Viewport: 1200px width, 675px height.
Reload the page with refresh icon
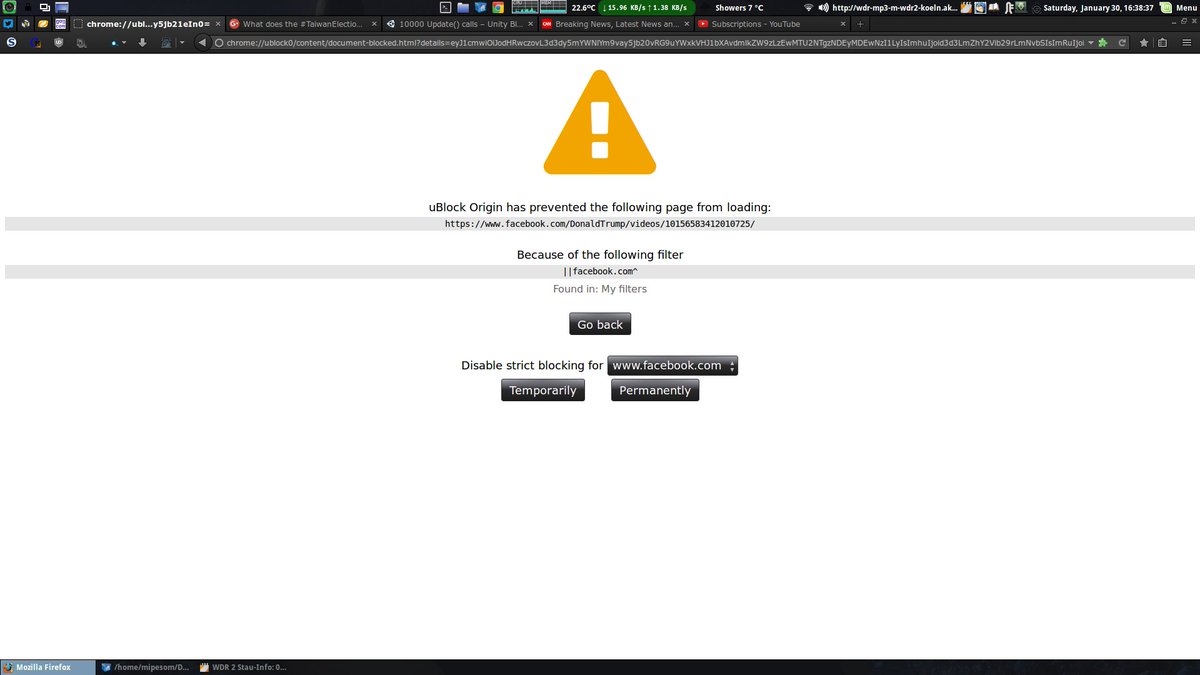[x=1122, y=43]
